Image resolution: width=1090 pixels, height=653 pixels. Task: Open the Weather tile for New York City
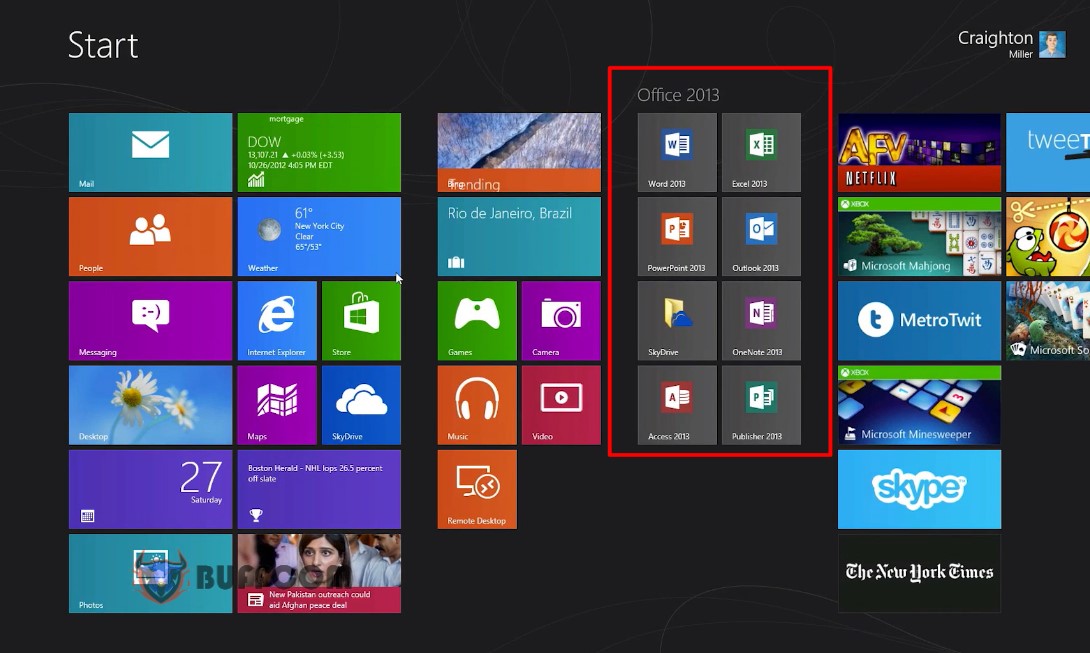point(319,236)
